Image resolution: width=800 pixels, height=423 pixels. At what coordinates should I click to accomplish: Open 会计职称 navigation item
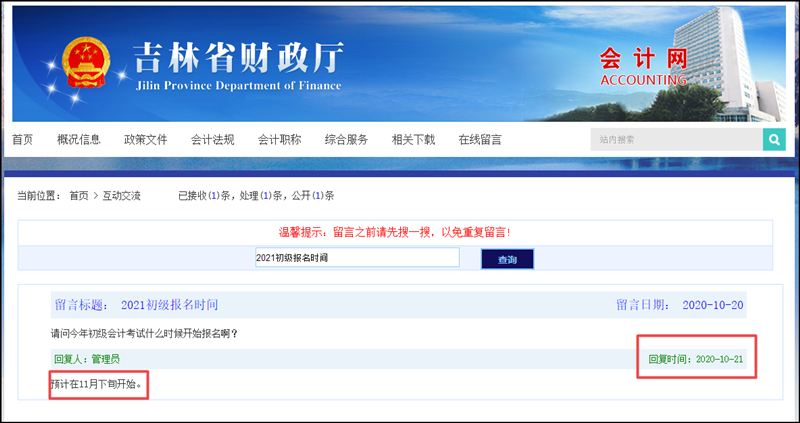279,140
